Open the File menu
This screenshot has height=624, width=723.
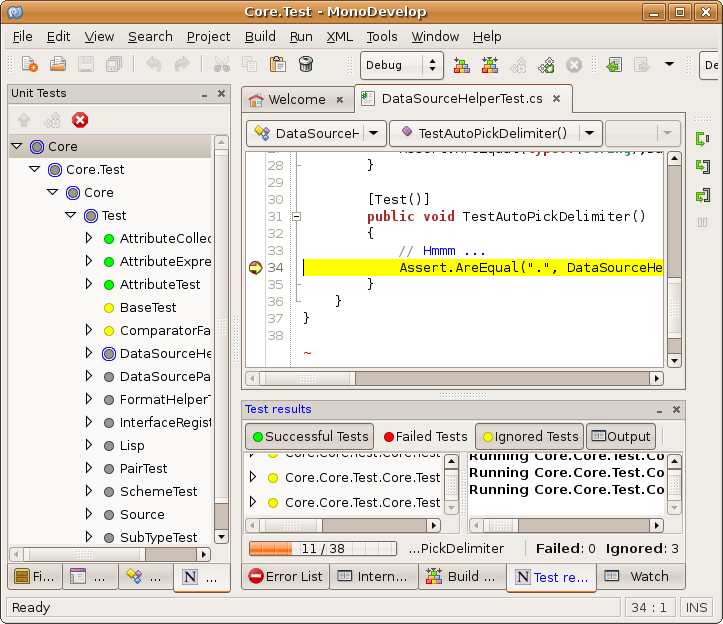coord(23,36)
